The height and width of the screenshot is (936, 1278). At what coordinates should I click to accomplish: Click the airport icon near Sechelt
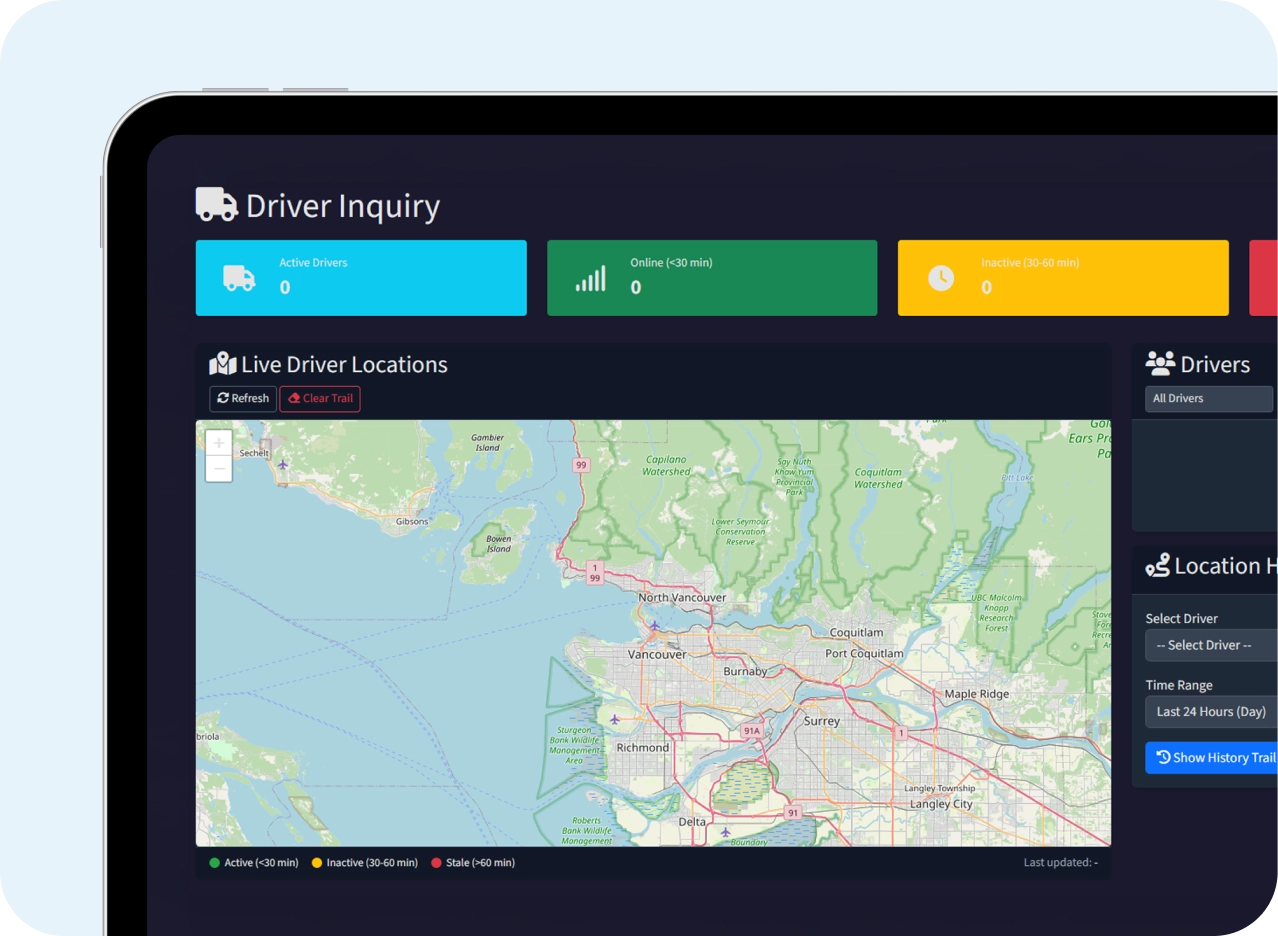tap(283, 464)
